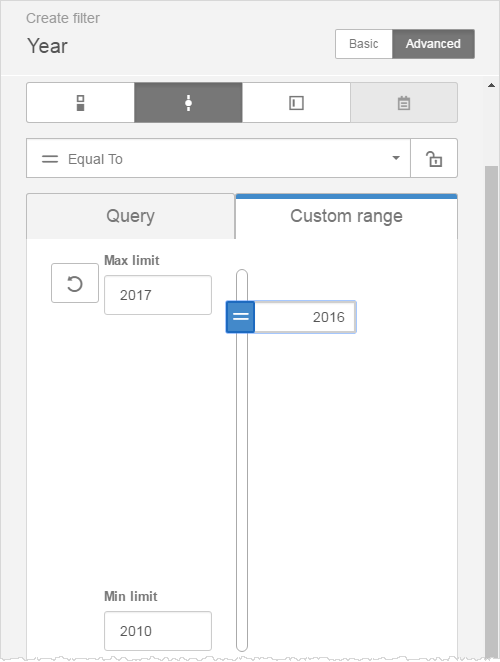Switch to the Query tab
The width and height of the screenshot is (500, 662).
coord(130,216)
